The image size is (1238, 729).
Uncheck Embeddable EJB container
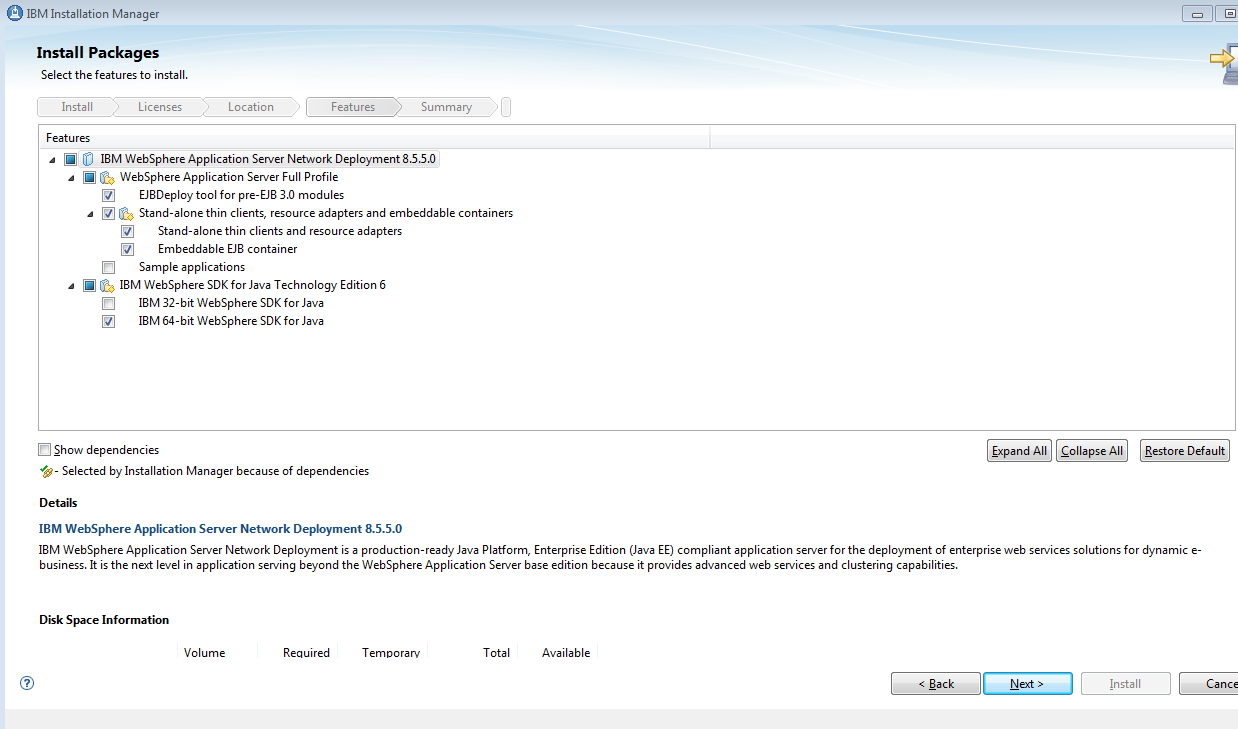[127, 249]
